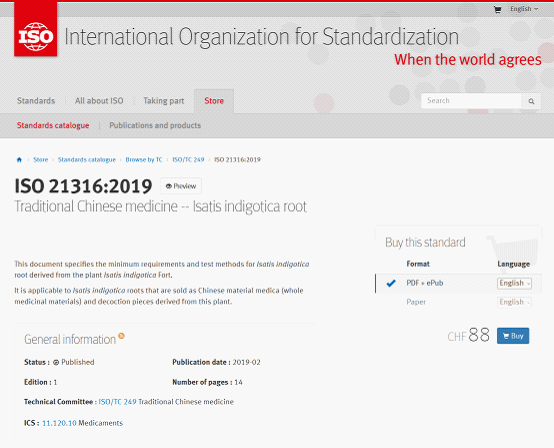Expand language dropdown for Paper format

(514, 302)
